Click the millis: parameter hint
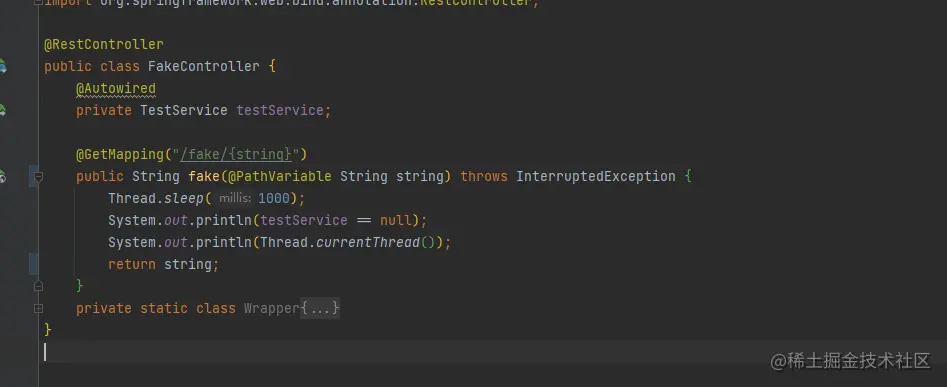The width and height of the screenshot is (947, 387). 235,199
